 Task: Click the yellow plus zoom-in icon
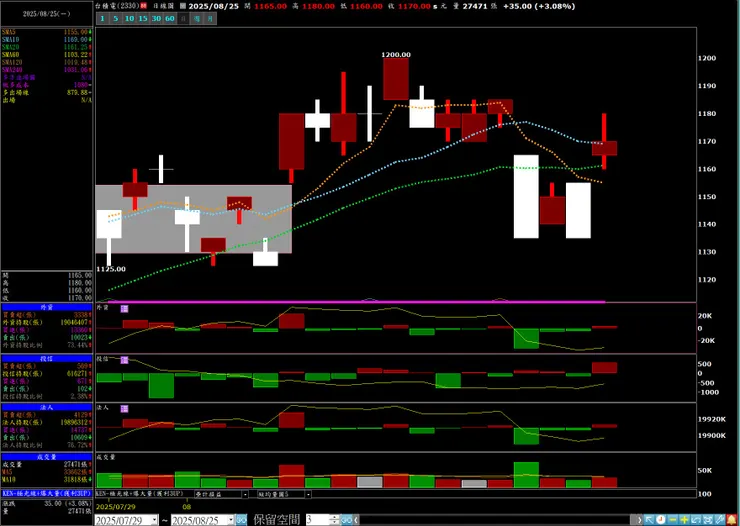(684, 520)
